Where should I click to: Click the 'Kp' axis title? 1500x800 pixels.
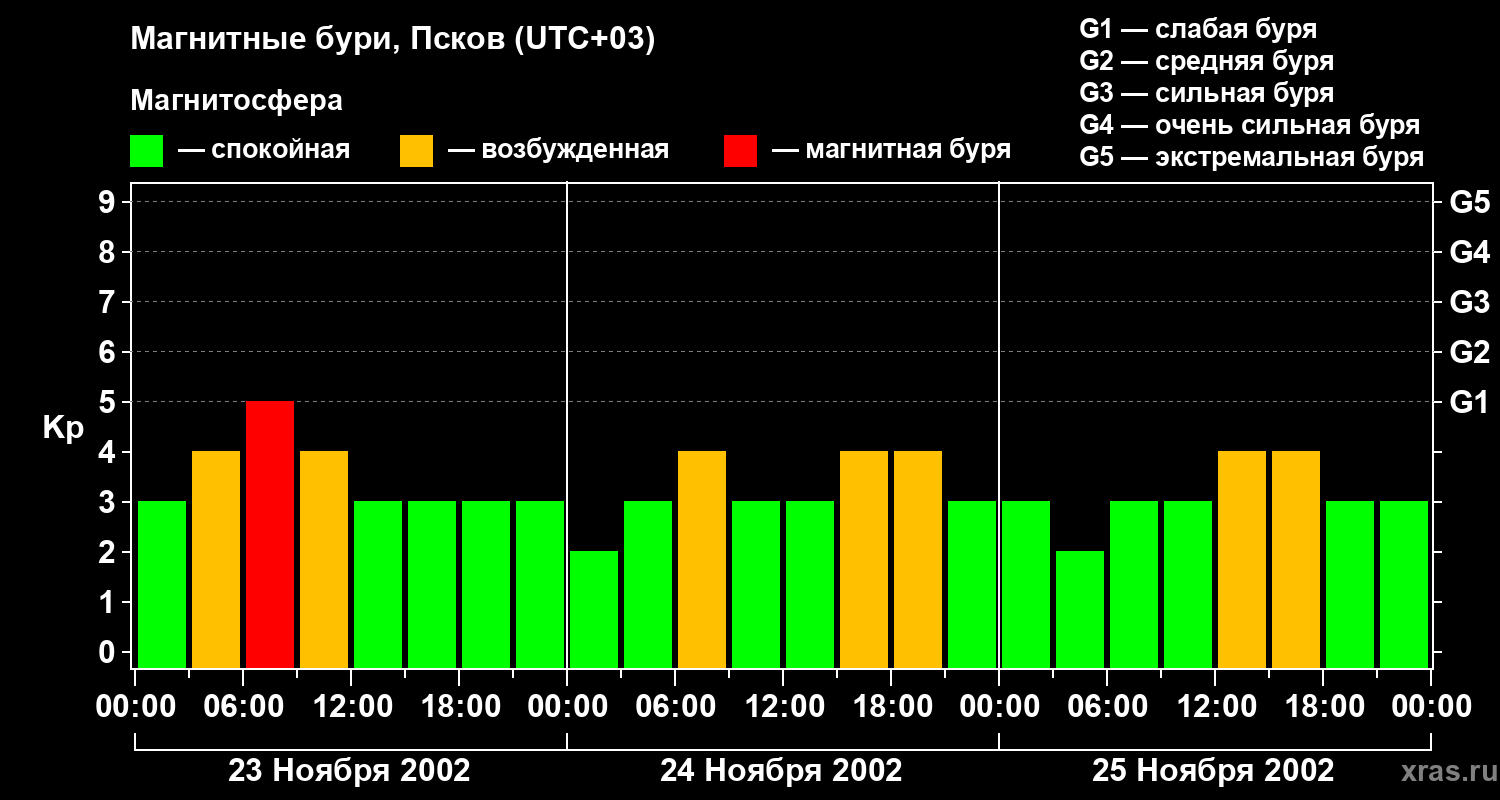(63, 429)
